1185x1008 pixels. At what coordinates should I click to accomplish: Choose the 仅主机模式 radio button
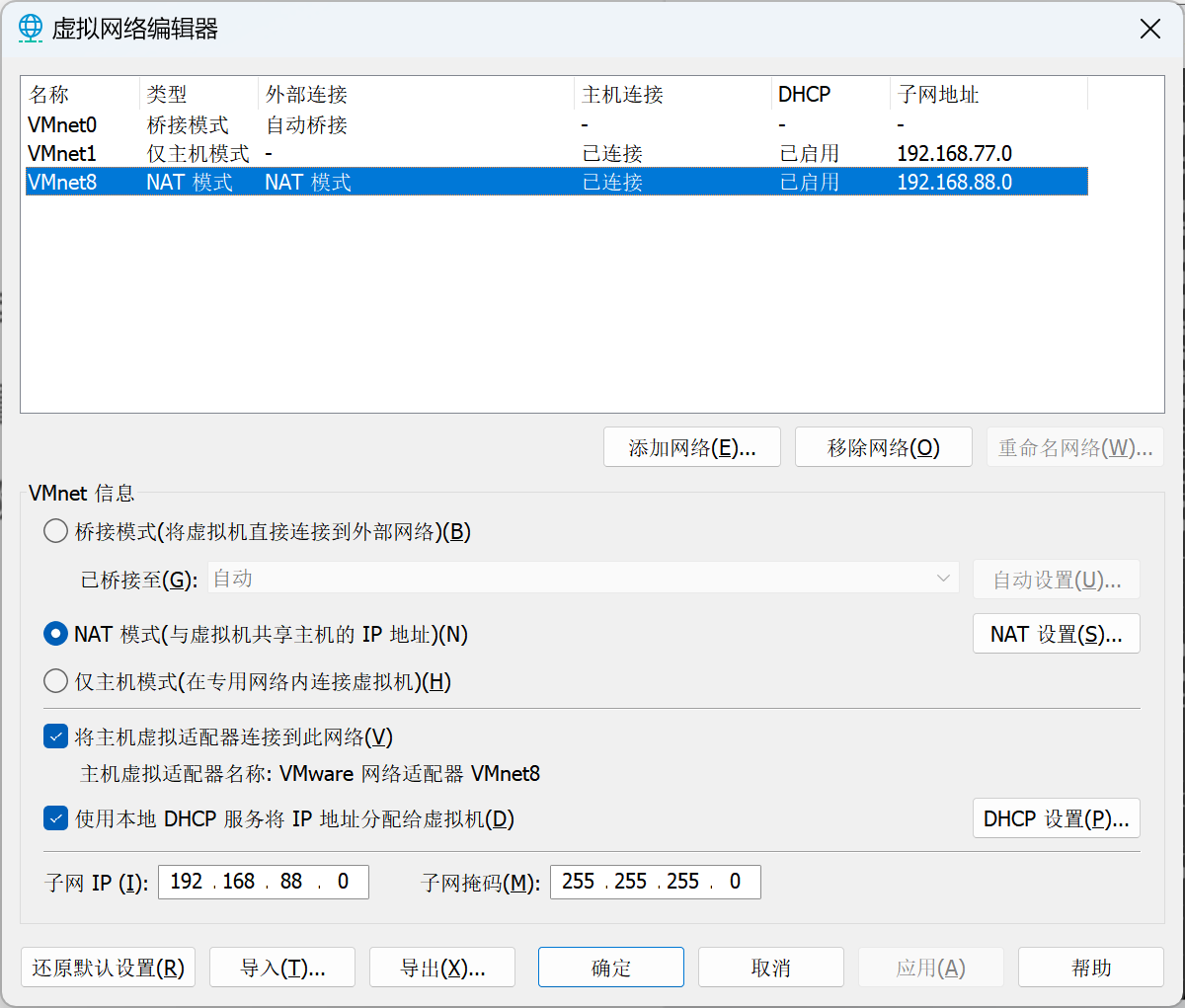(56, 682)
